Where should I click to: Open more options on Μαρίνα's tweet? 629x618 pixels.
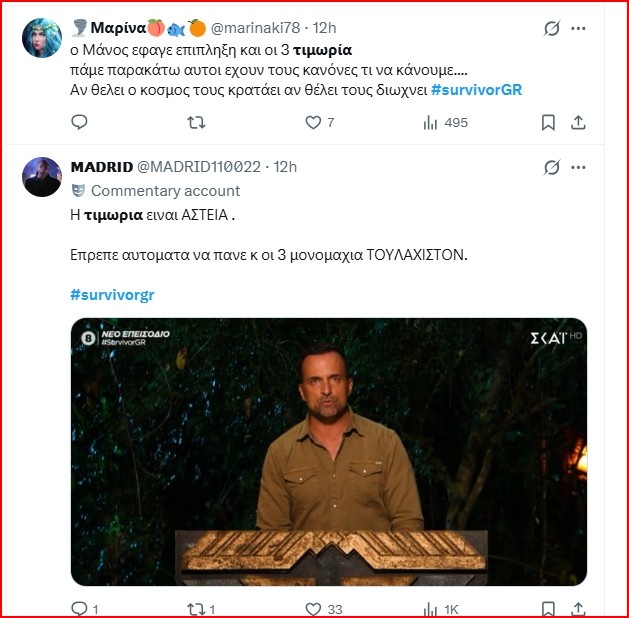[578, 29]
